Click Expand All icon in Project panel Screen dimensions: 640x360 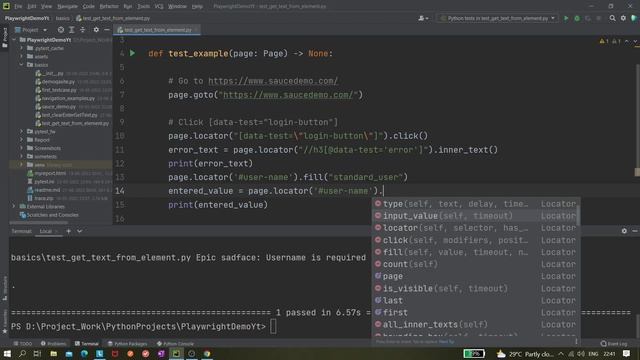click(x=71, y=30)
